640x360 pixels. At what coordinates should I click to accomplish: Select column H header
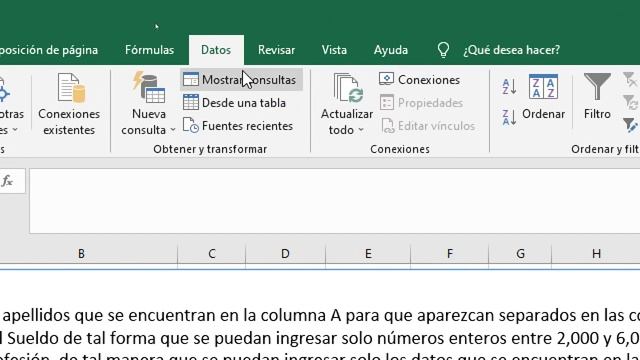tap(596, 254)
